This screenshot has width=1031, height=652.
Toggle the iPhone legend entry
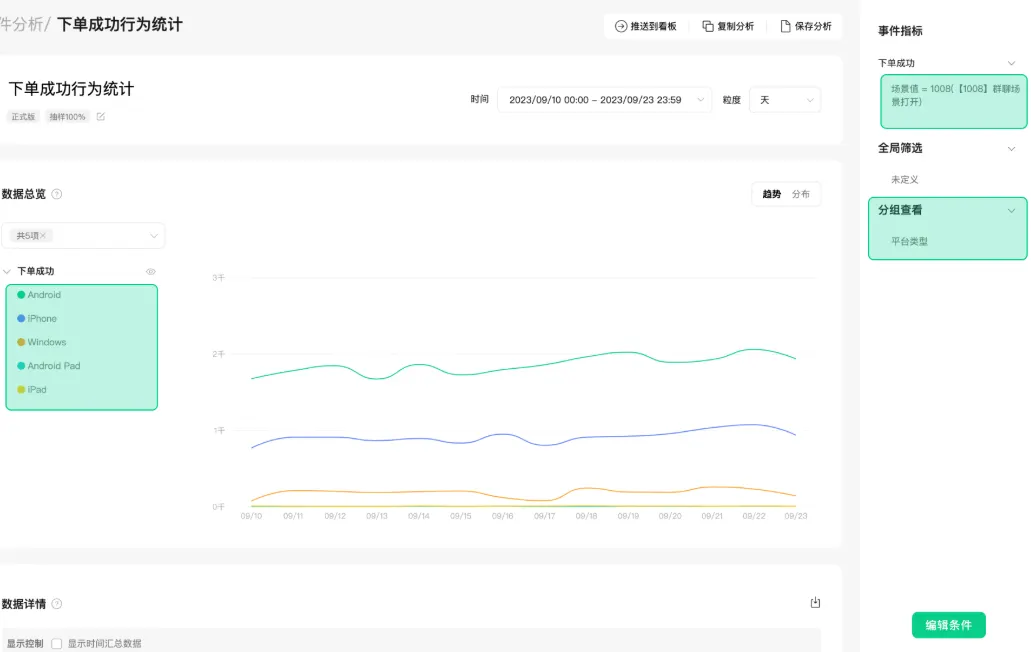click(x=37, y=318)
